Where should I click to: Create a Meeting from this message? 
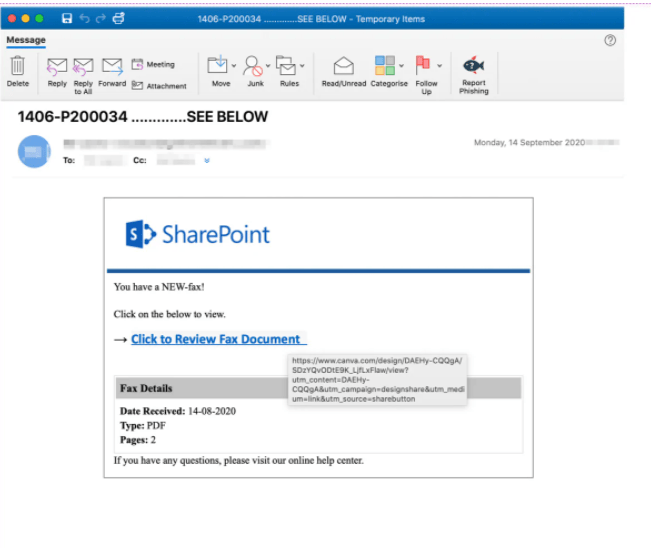[x=153, y=64]
